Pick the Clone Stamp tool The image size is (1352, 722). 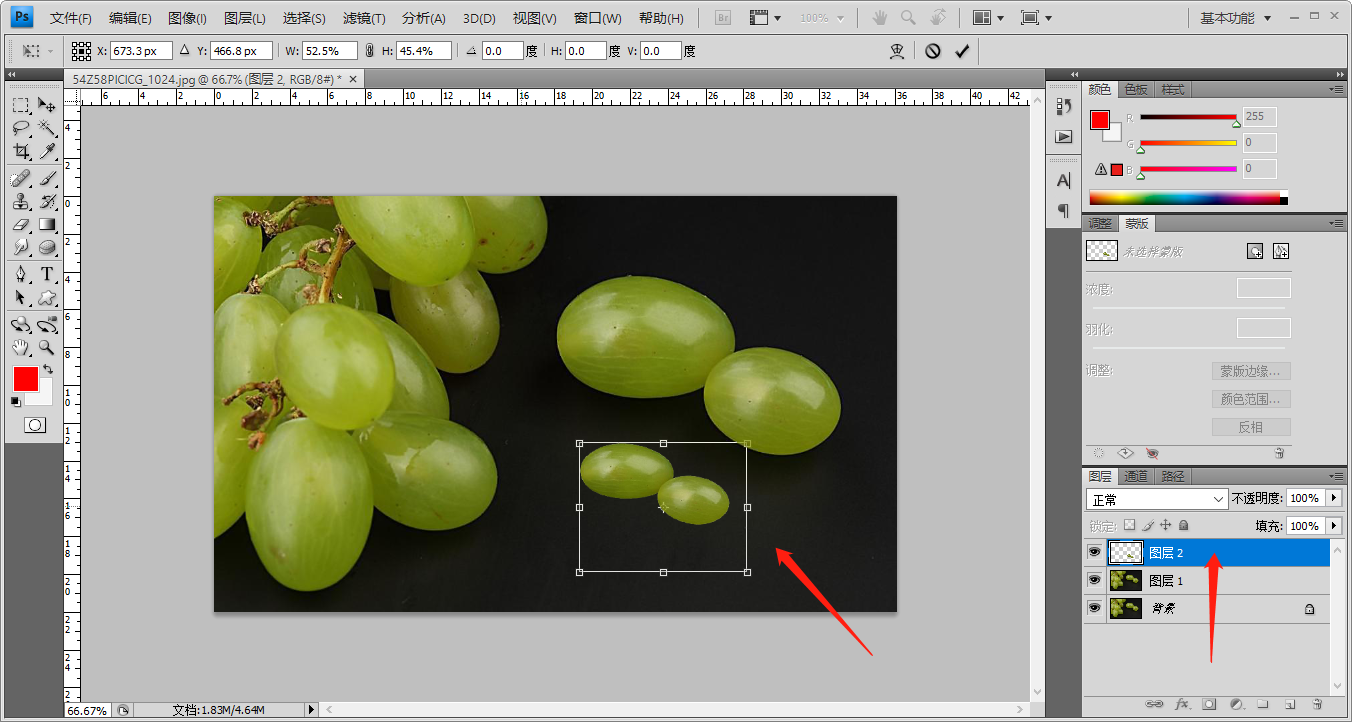(21, 201)
